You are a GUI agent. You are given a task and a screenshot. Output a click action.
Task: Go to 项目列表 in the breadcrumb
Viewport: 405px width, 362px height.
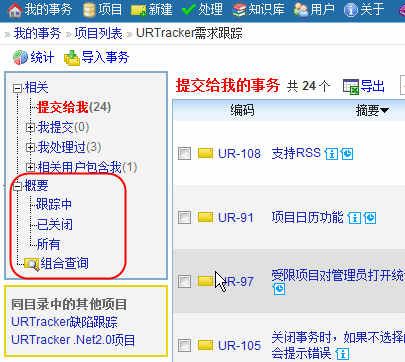click(x=99, y=33)
